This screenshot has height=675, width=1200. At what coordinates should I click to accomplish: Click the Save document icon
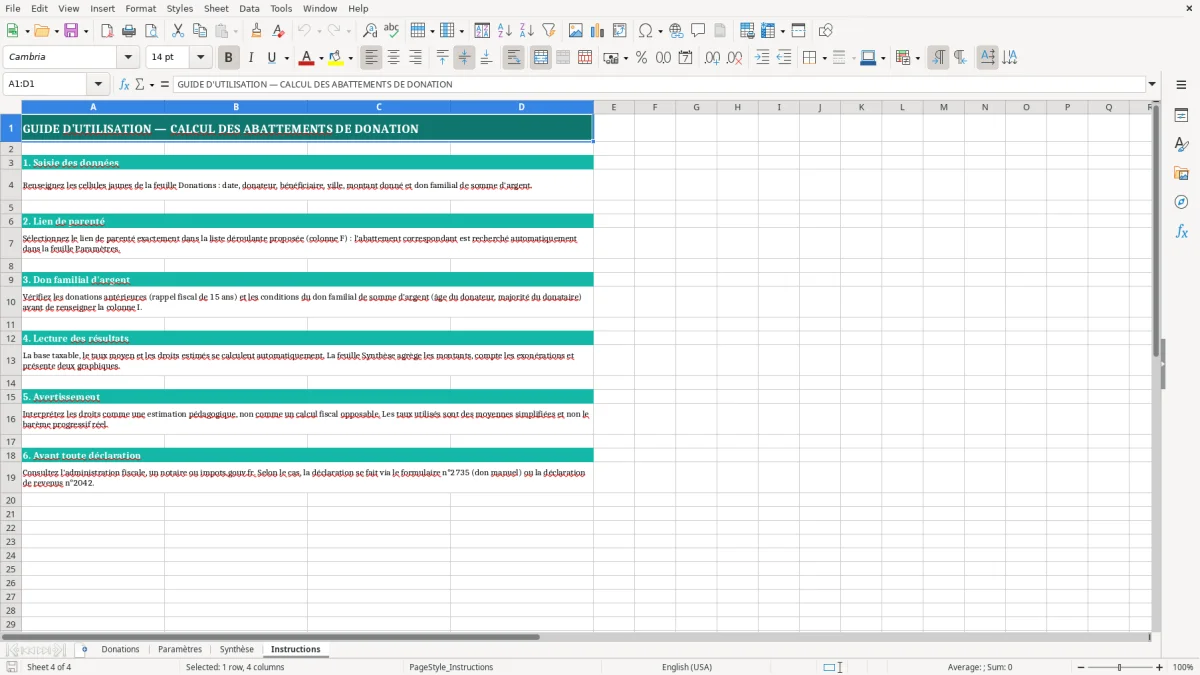(71, 31)
